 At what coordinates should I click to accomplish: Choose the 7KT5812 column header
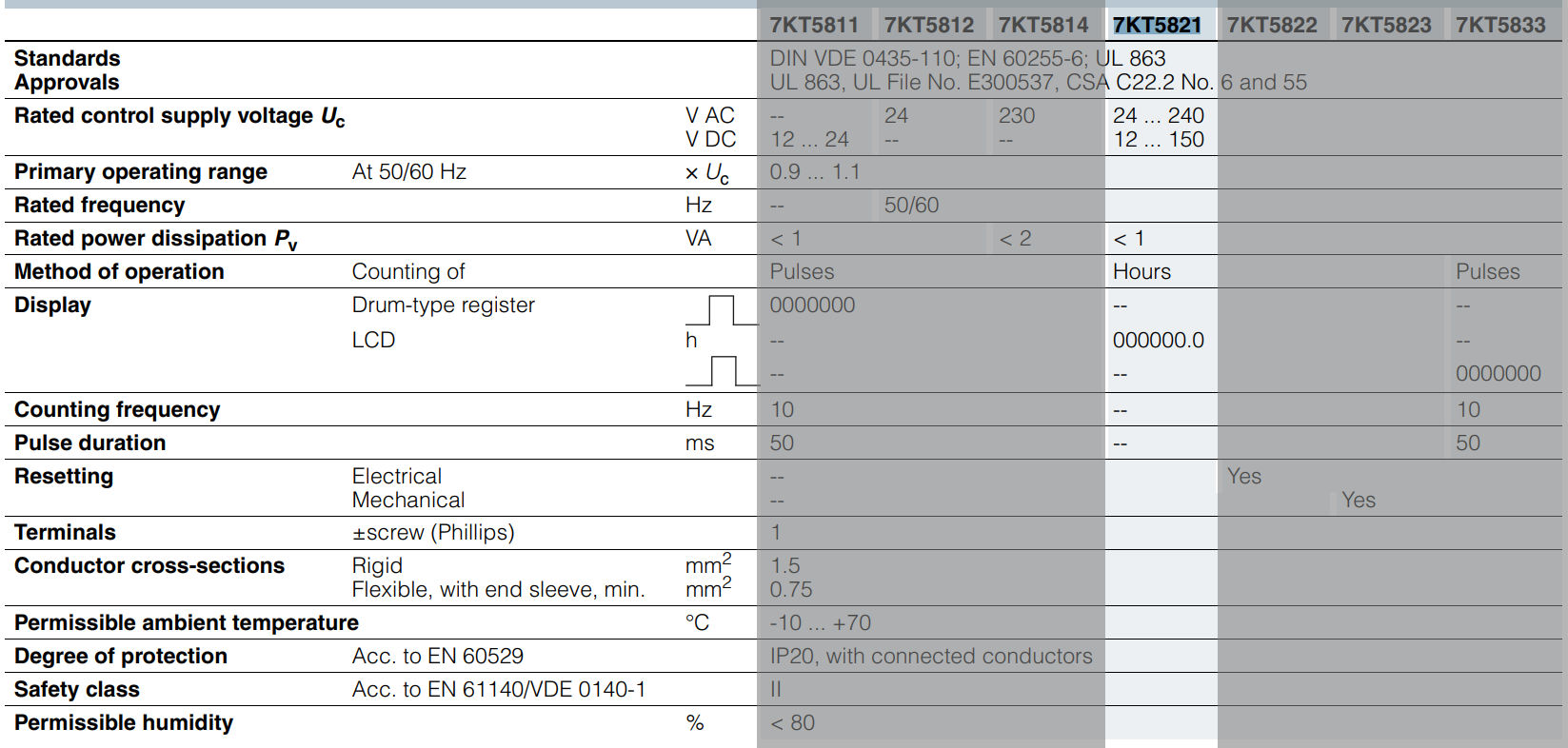pos(928,25)
